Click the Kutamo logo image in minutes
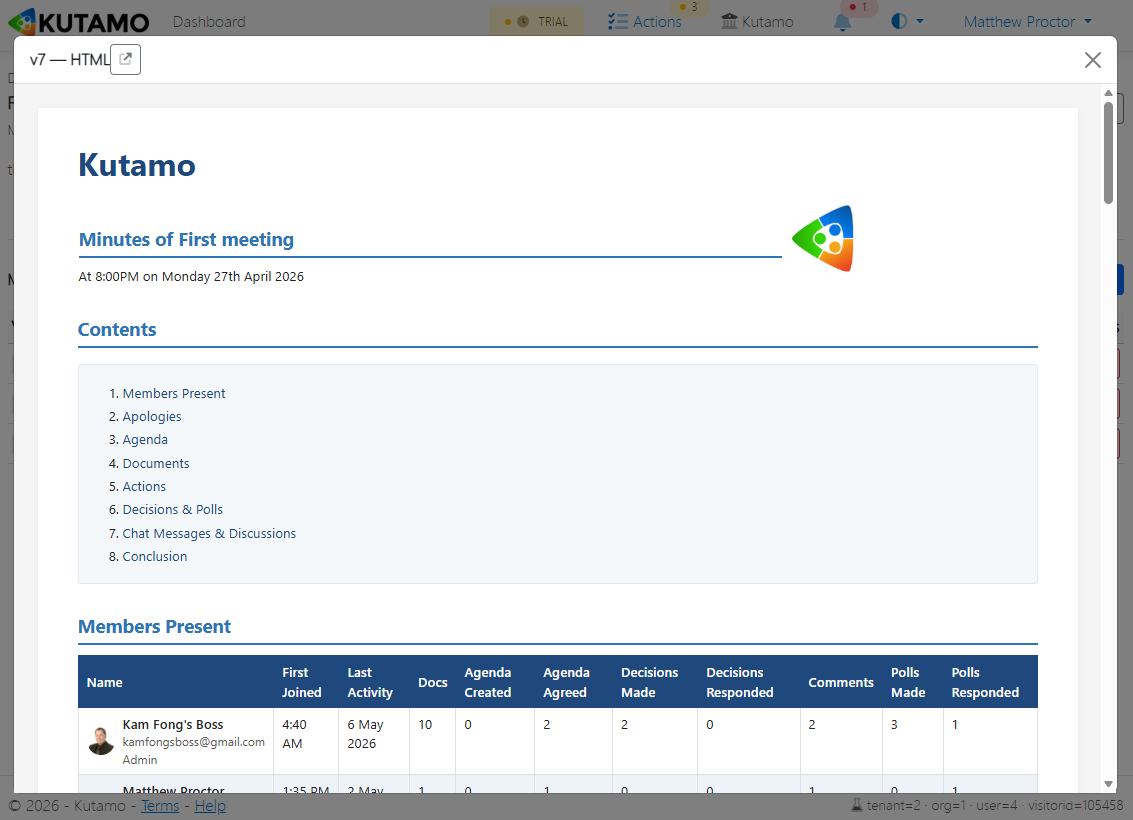The width and height of the screenshot is (1133, 820). 823,238
